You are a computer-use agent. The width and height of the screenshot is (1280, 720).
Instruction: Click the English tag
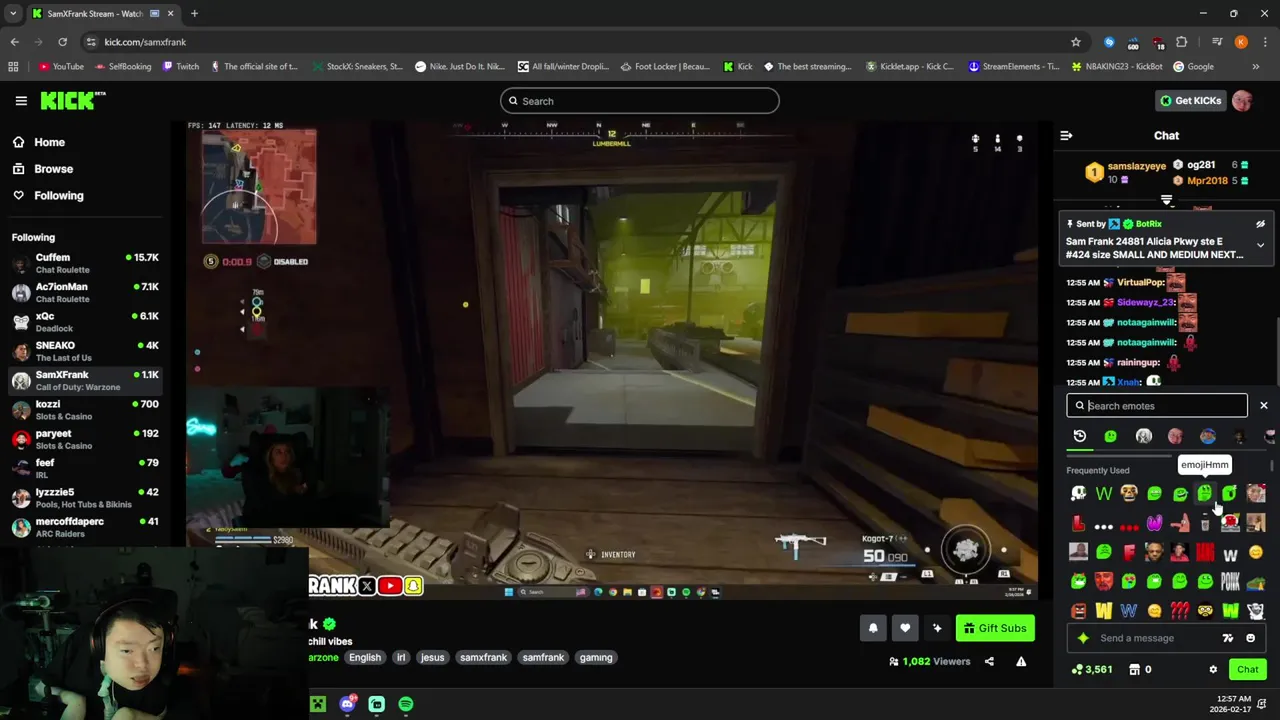pyautogui.click(x=365, y=657)
